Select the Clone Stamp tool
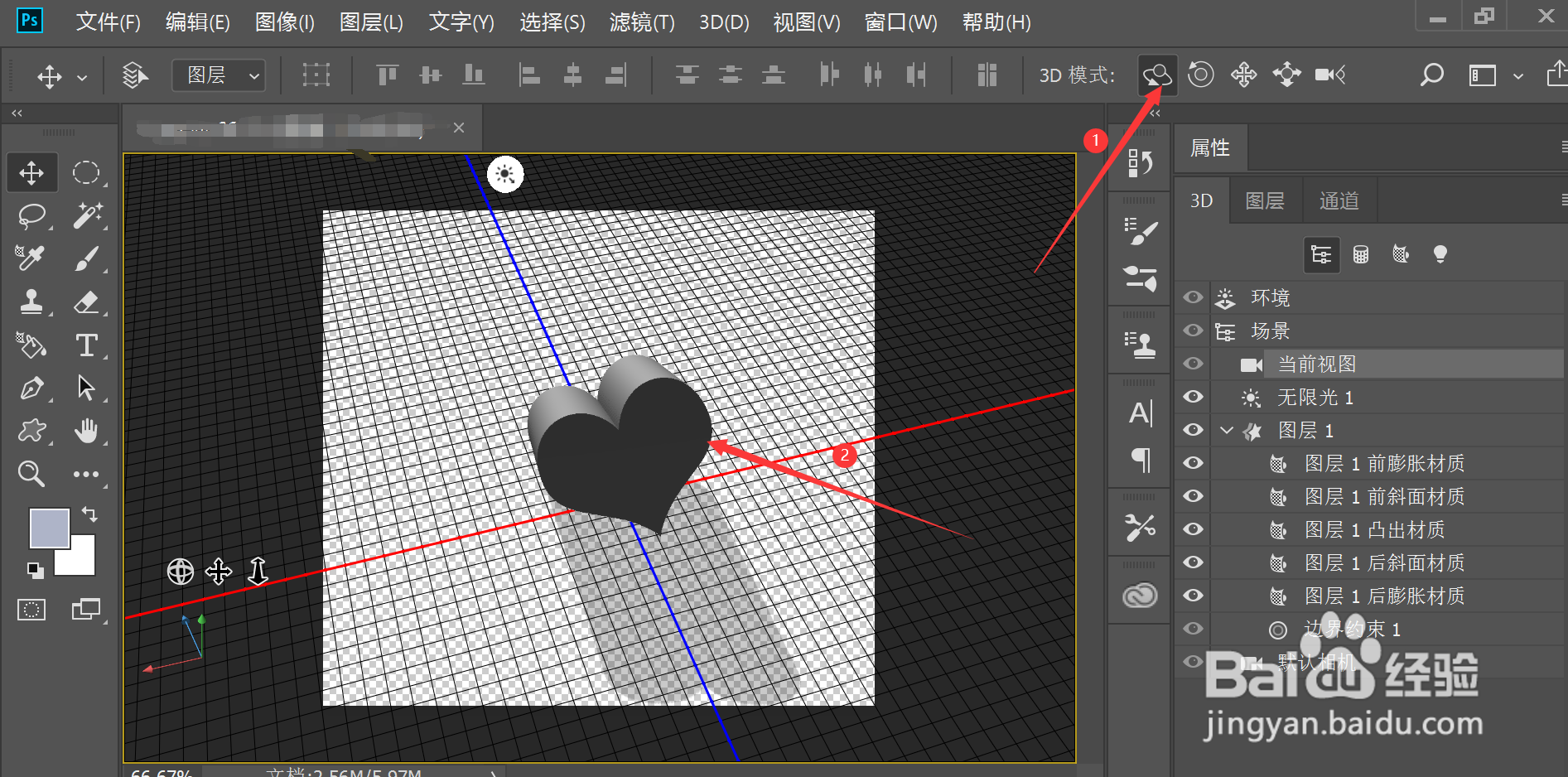This screenshot has width=1568, height=777. 32,302
